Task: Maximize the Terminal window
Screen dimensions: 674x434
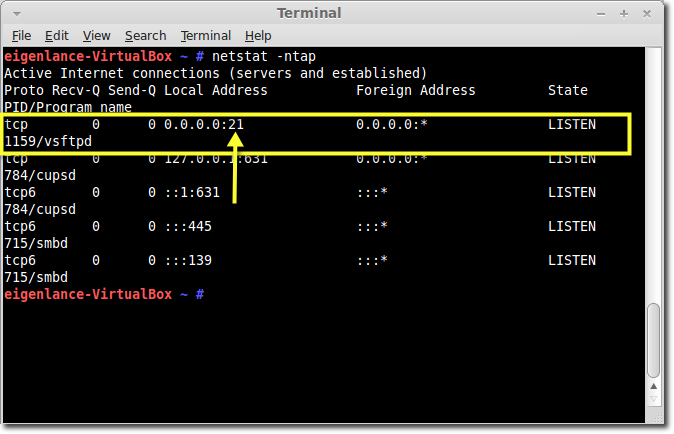Action: tap(624, 14)
